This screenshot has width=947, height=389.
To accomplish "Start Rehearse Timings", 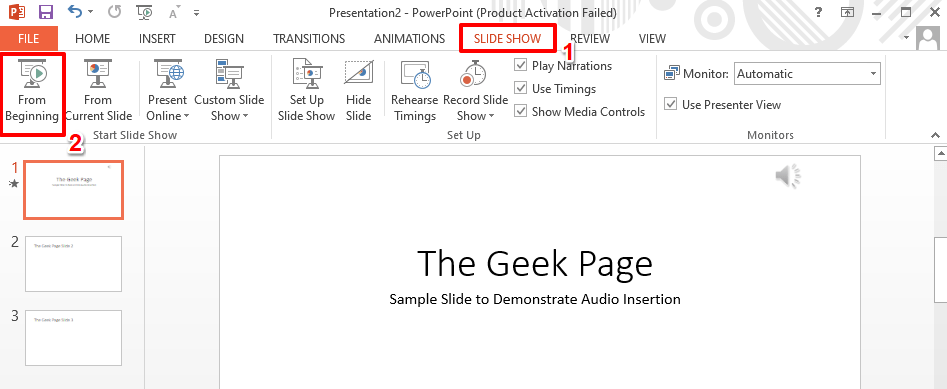I will click(414, 92).
